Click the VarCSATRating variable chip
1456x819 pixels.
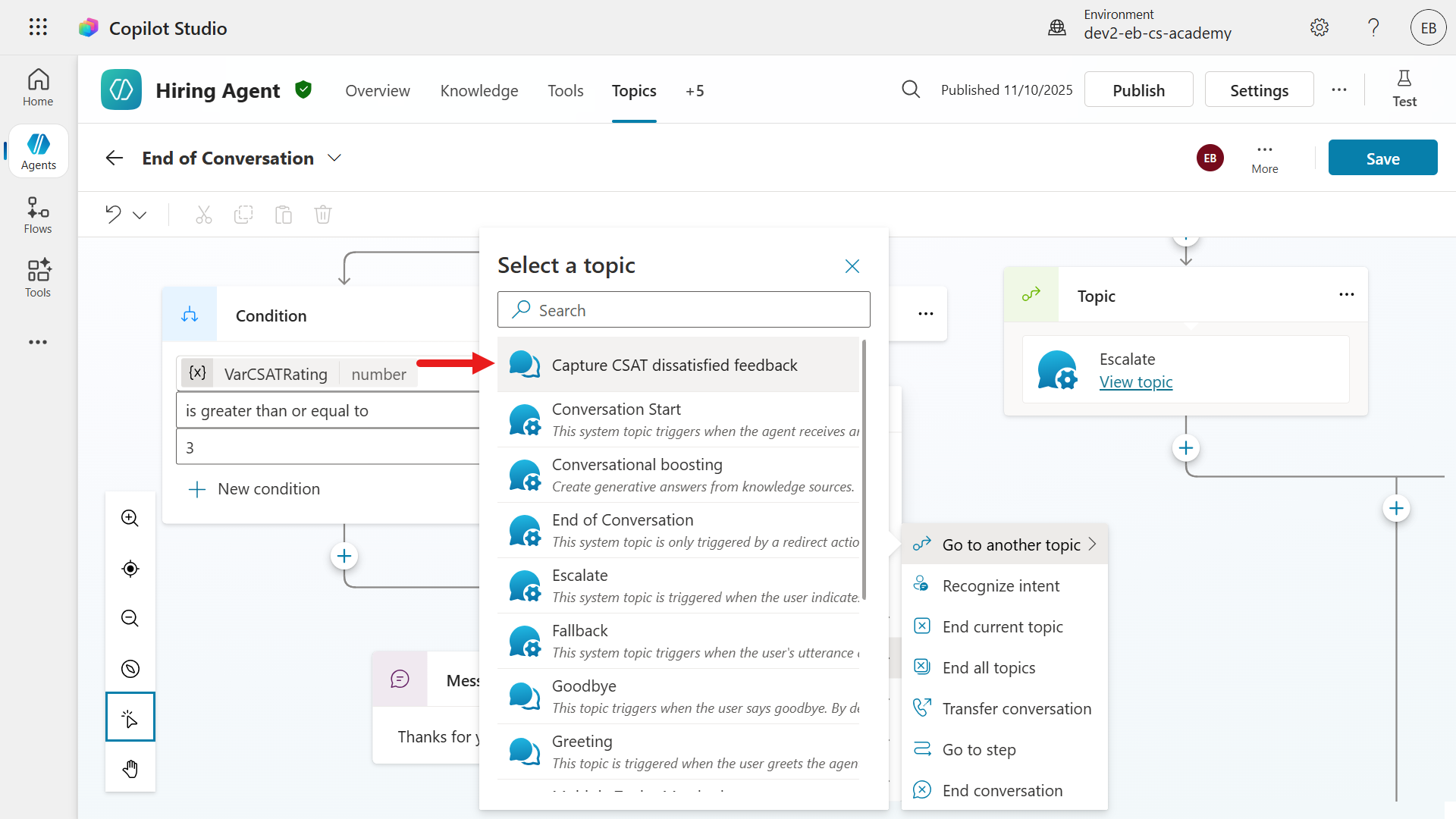click(x=299, y=374)
